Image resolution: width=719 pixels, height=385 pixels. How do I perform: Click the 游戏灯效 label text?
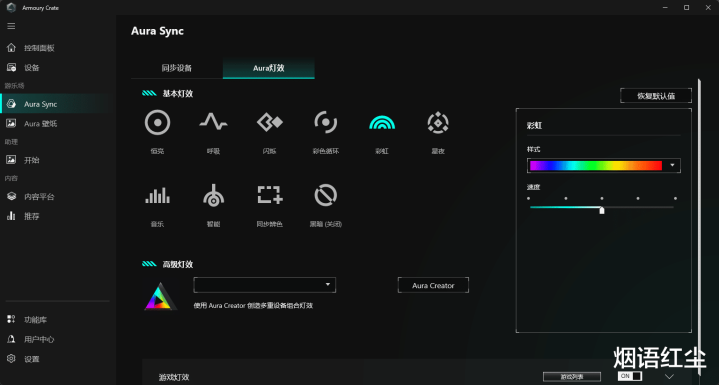[174, 377]
